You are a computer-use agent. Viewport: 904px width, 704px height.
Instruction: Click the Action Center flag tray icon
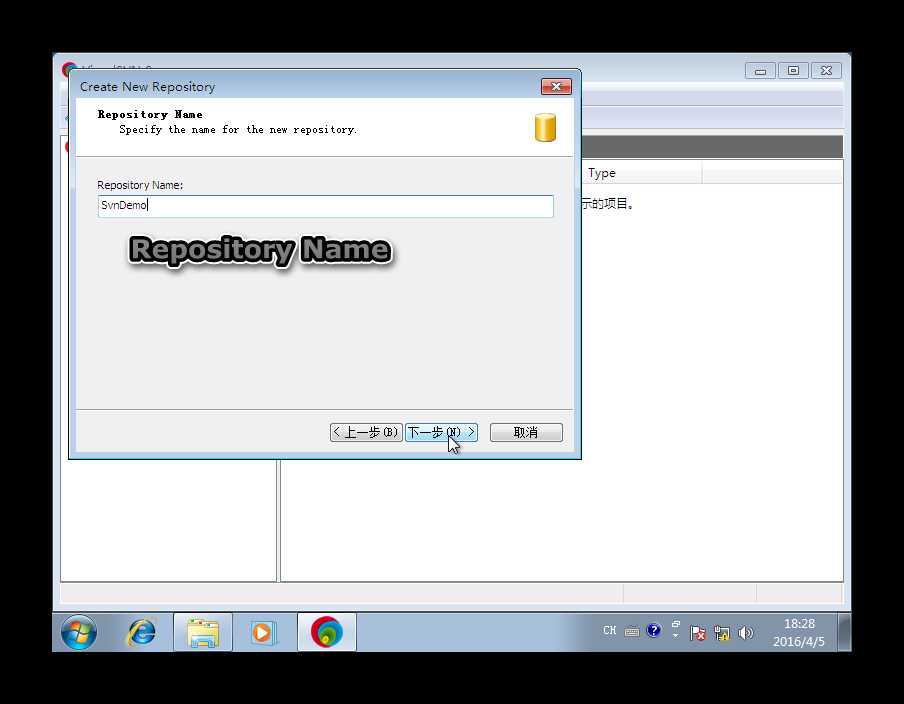698,633
